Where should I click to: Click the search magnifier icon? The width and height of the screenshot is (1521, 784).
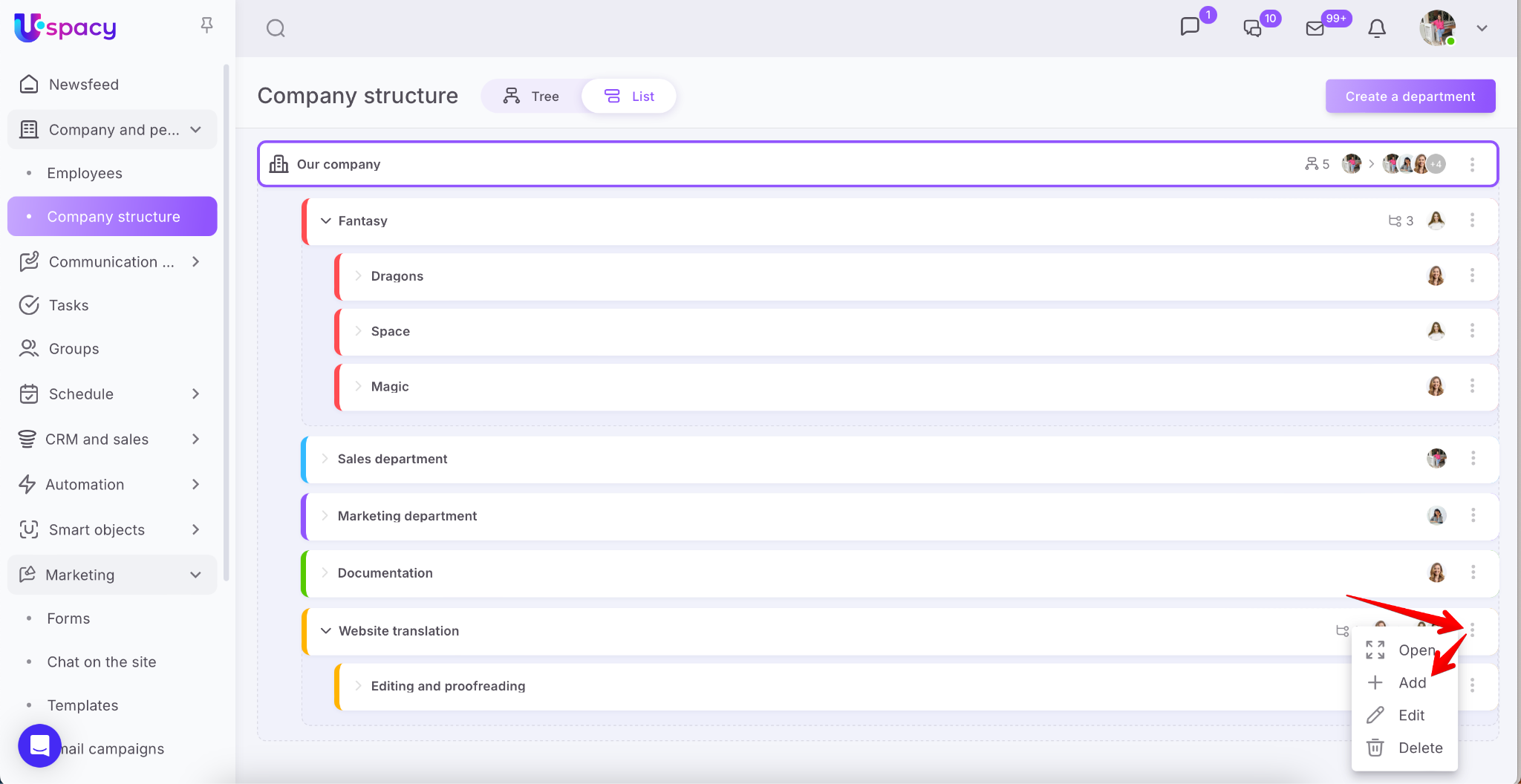(x=276, y=28)
